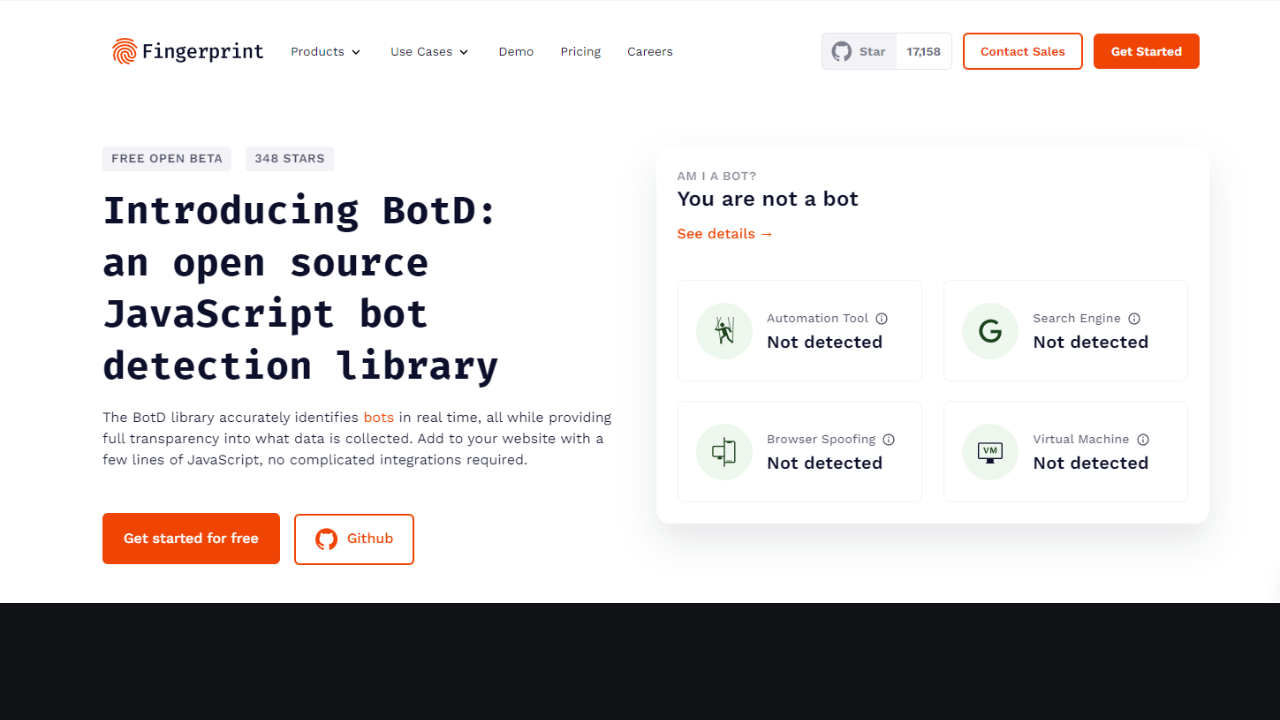Expand the Products dropdown menu
The width and height of the screenshot is (1280, 720).
325,52
